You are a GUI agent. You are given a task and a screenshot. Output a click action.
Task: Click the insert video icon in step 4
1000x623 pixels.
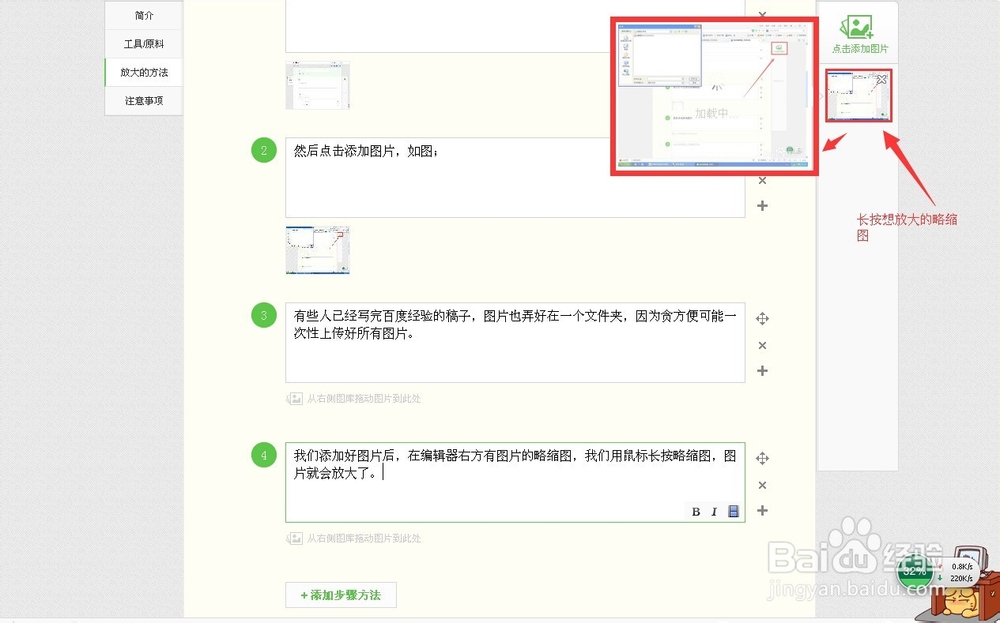click(x=733, y=511)
